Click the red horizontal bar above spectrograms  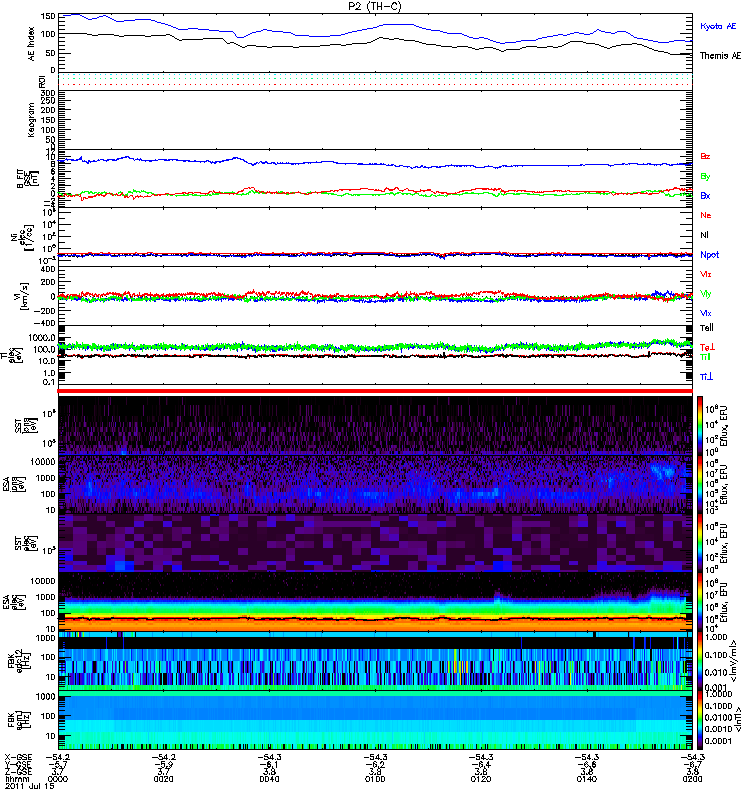pyautogui.click(x=375, y=391)
